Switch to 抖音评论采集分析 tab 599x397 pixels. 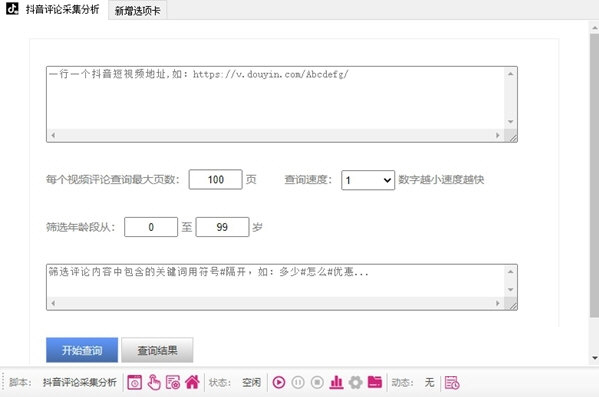pyautogui.click(x=53, y=9)
